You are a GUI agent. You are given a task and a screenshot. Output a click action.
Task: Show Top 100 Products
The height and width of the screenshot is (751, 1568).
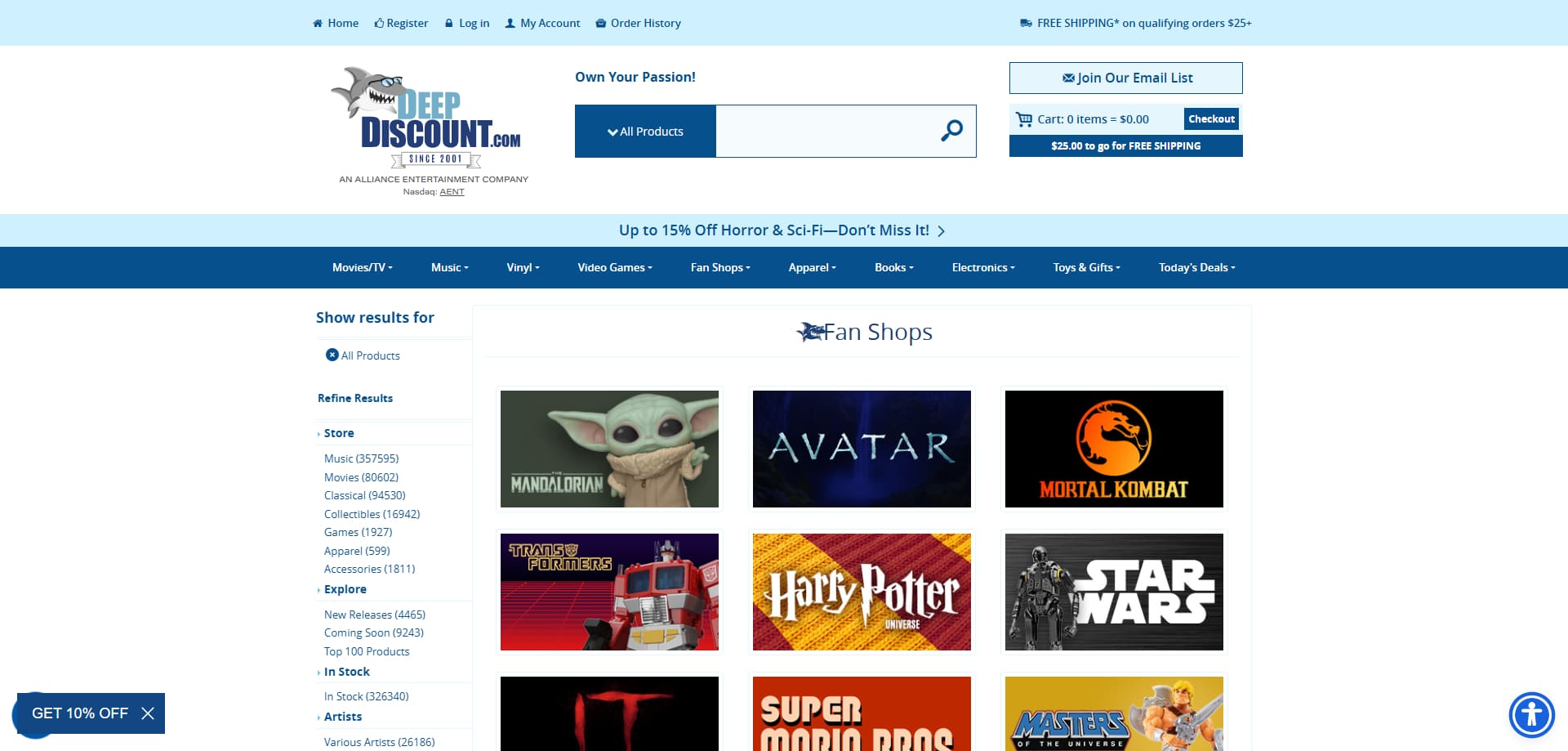367,651
